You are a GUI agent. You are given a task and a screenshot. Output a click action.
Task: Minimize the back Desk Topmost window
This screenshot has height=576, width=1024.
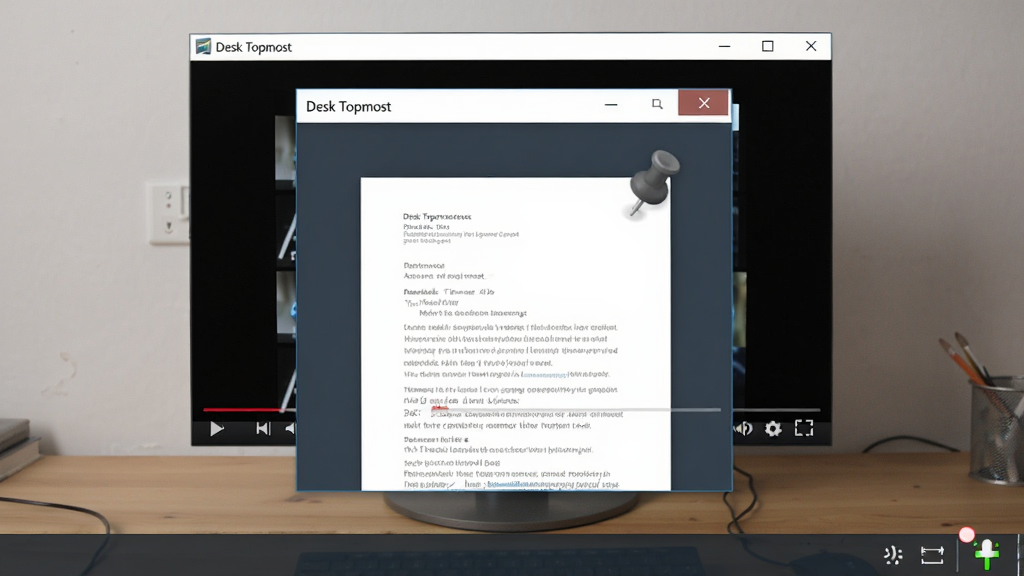[724, 46]
